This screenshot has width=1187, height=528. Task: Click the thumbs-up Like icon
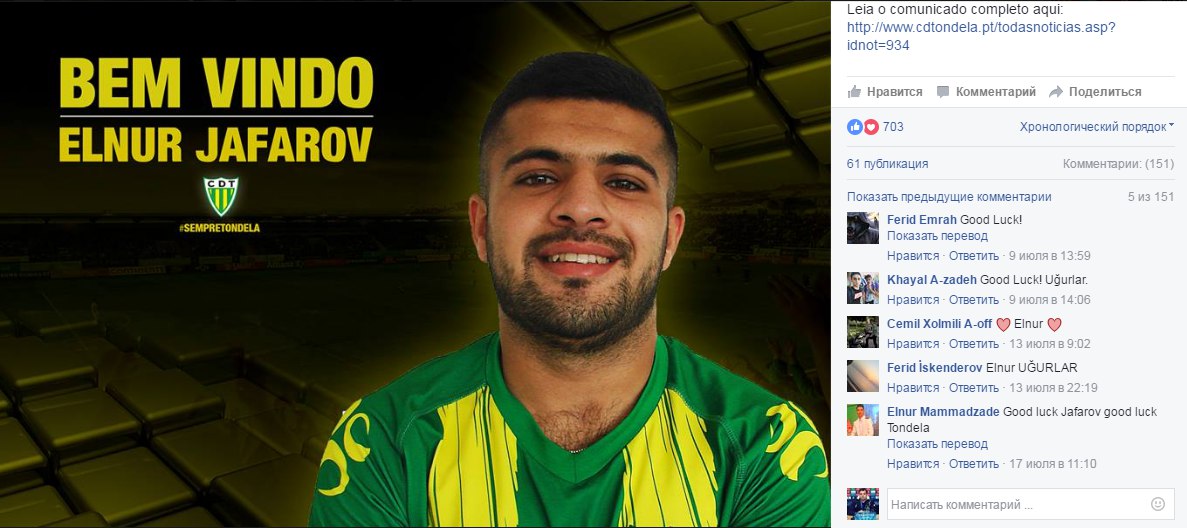pyautogui.click(x=855, y=92)
